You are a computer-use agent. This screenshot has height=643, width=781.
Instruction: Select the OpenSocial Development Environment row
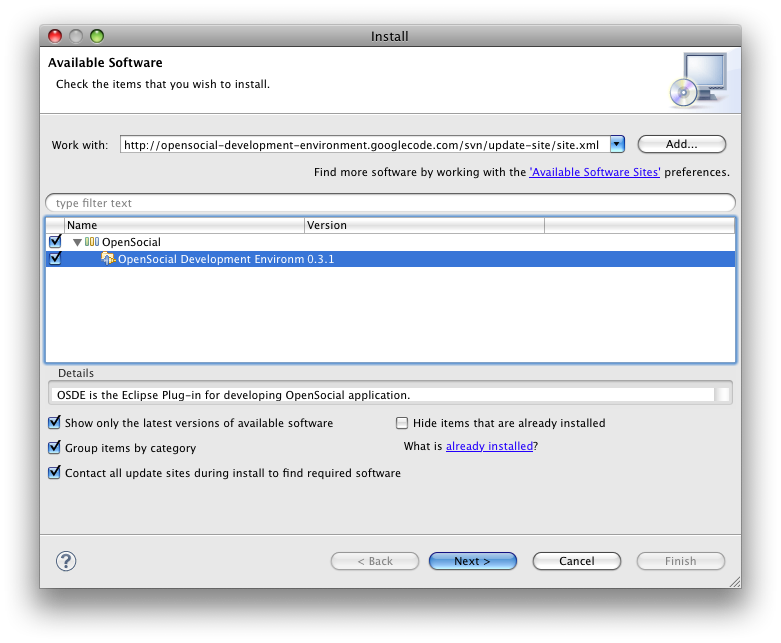[x=390, y=259]
